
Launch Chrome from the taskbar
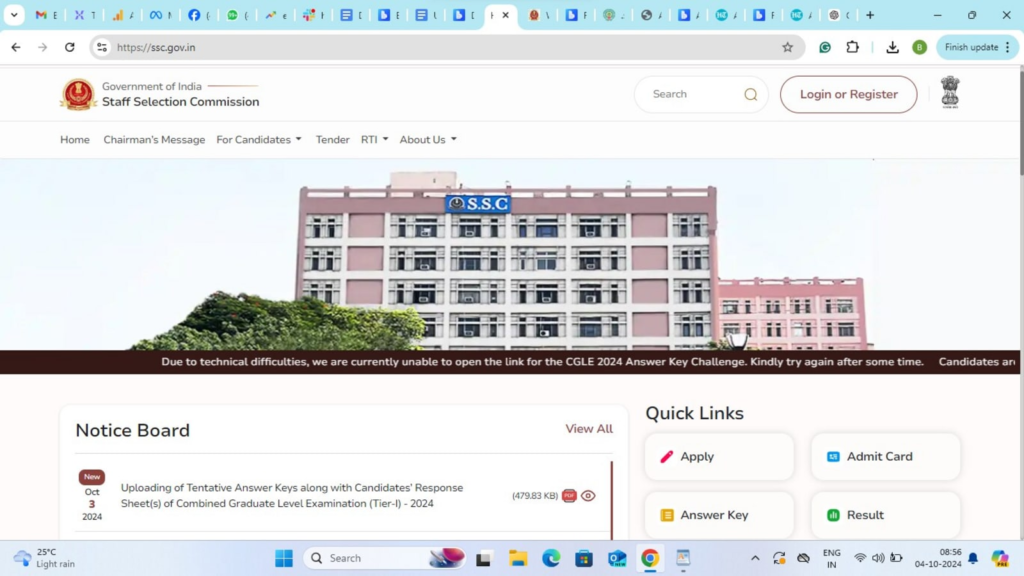click(x=650, y=557)
